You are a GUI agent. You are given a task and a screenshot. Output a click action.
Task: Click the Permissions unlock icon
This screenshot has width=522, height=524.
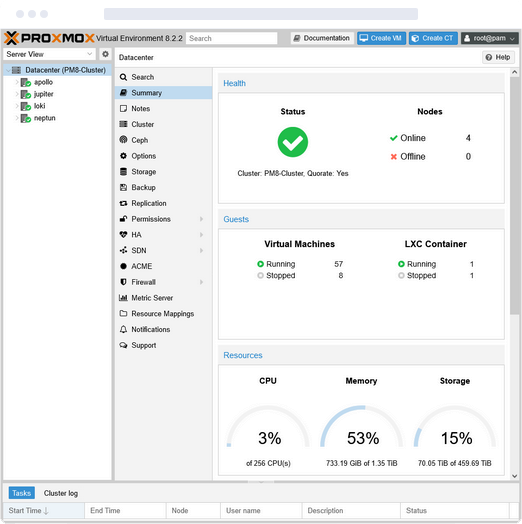click(123, 219)
